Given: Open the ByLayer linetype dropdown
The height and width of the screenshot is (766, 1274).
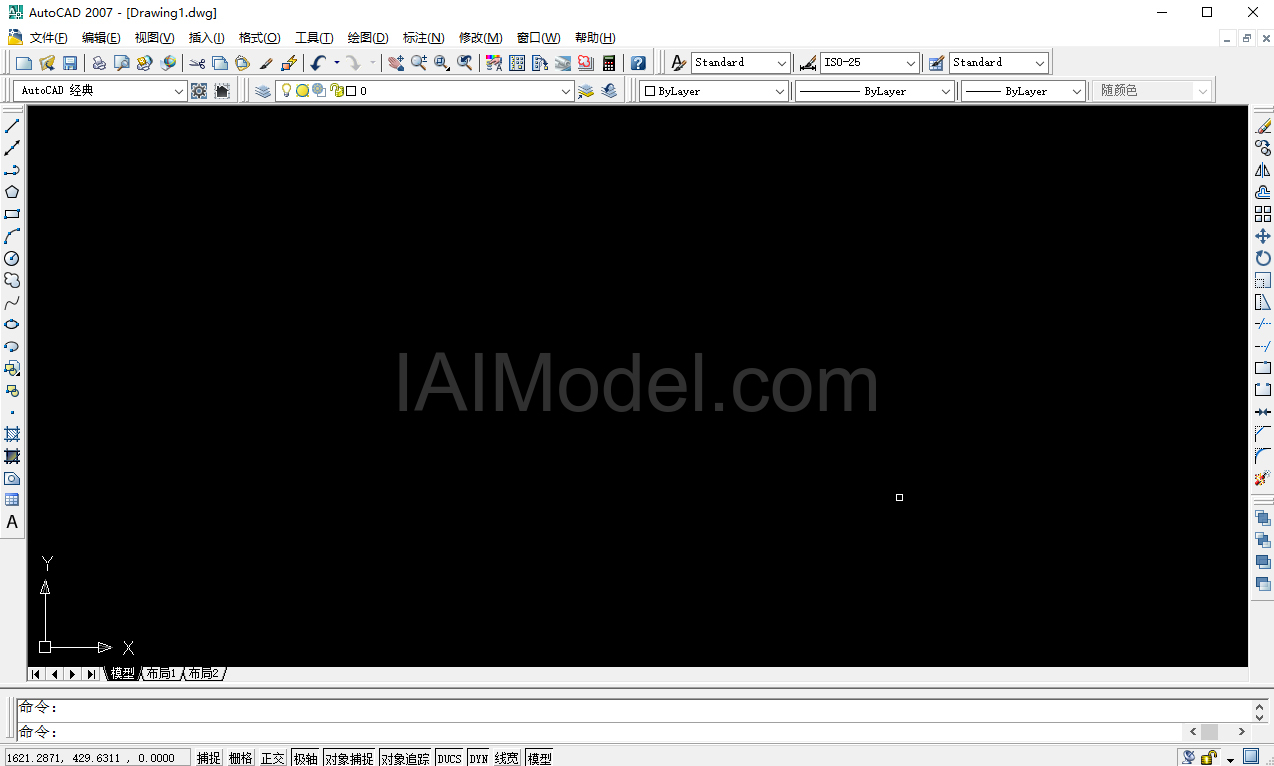Looking at the screenshot, I should (x=946, y=91).
